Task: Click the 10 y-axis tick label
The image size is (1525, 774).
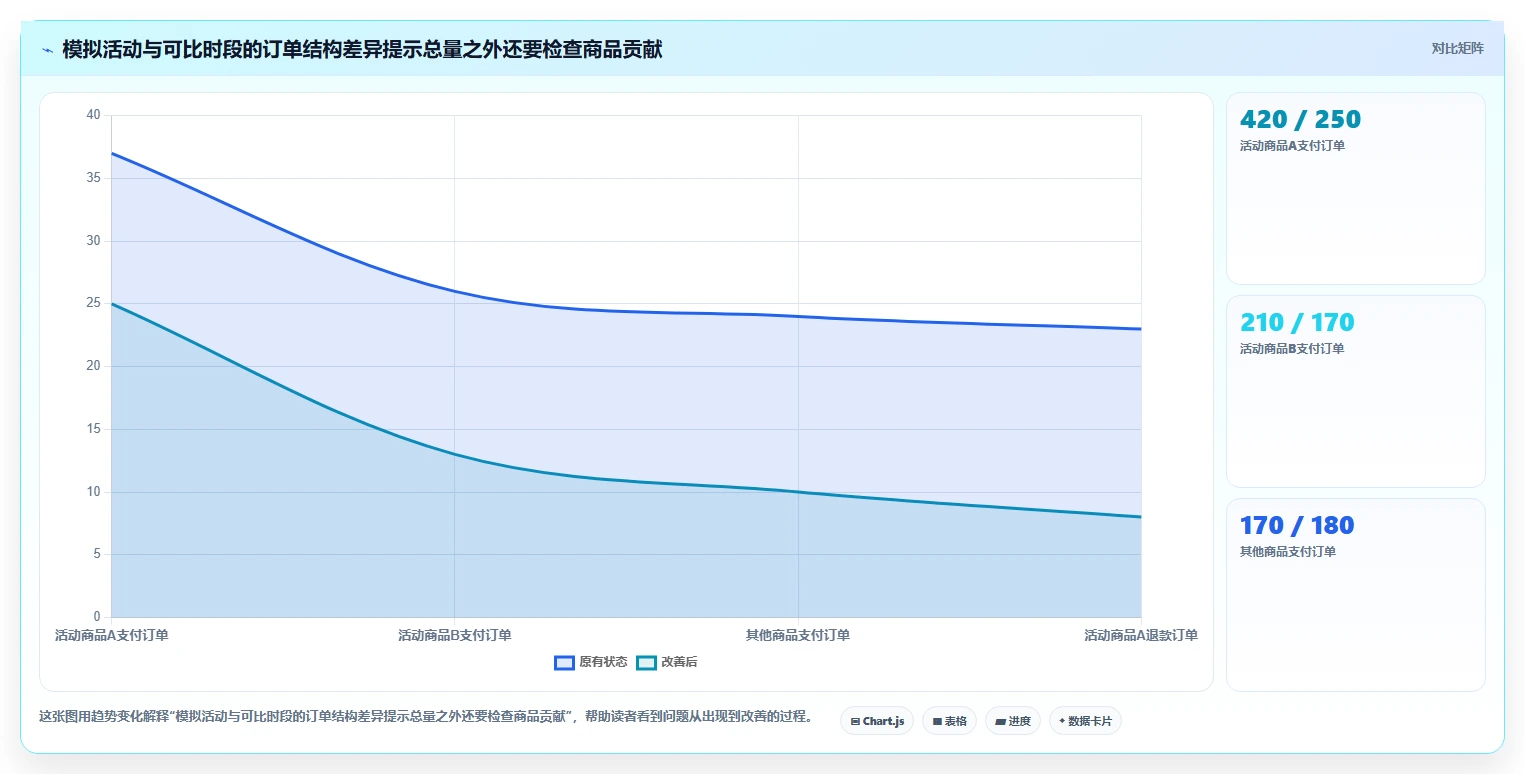Action: [x=94, y=491]
